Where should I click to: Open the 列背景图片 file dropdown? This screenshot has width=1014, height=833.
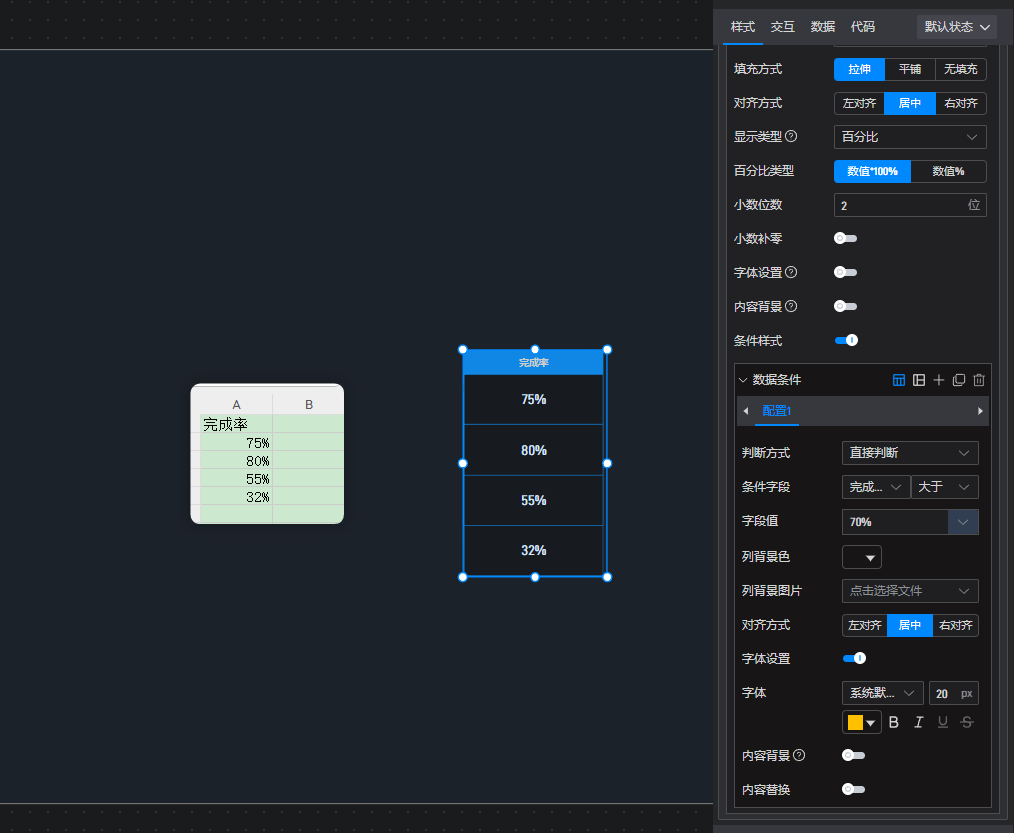click(910, 591)
